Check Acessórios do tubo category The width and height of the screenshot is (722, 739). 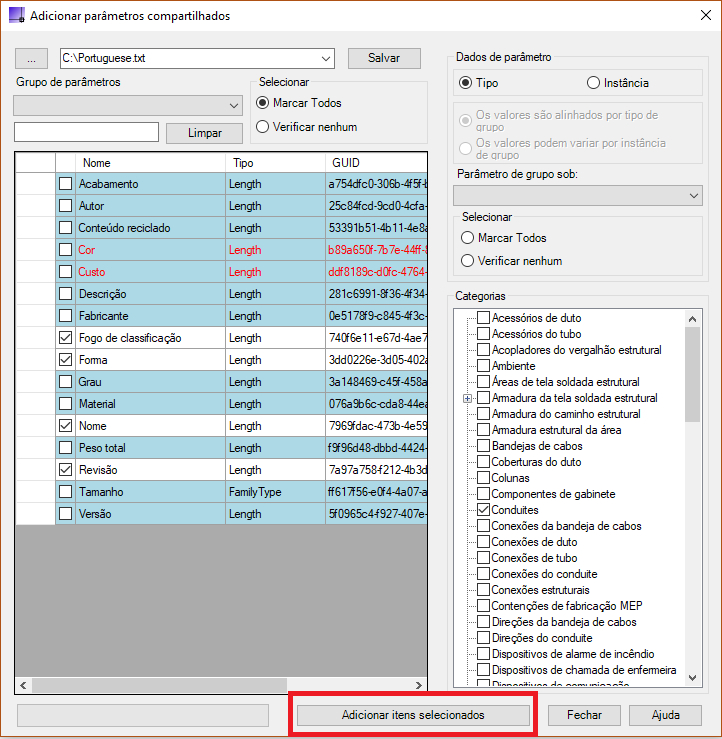point(483,334)
